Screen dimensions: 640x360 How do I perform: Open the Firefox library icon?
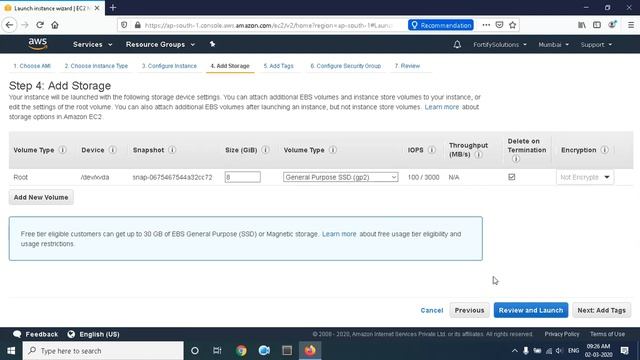tap(582, 25)
